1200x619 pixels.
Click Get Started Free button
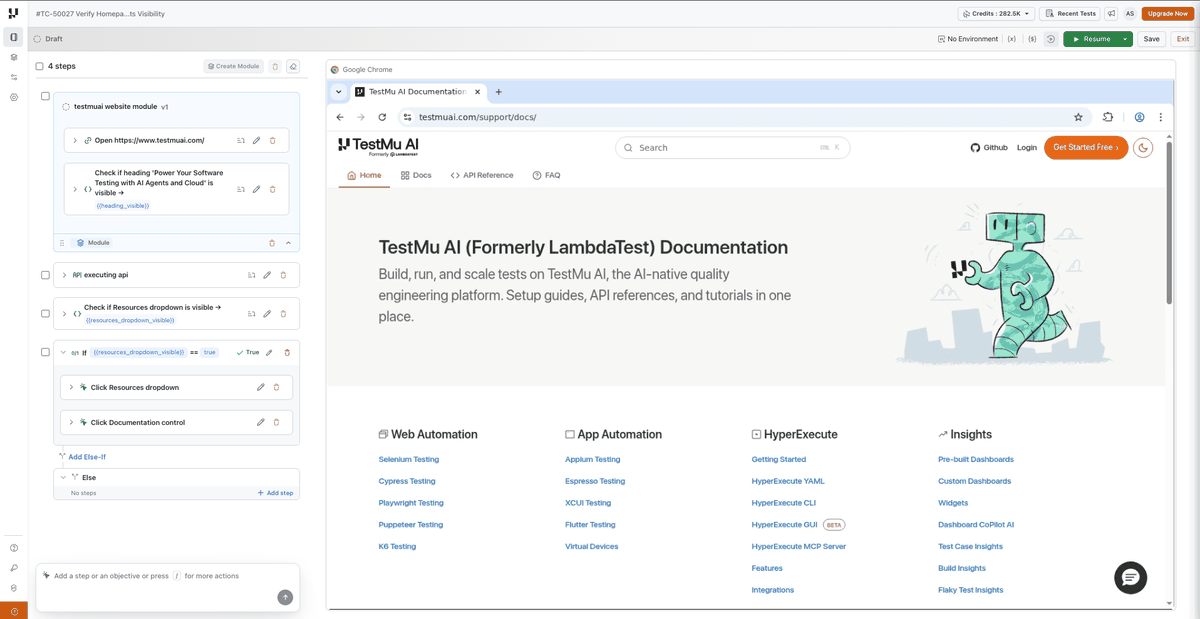point(1086,147)
